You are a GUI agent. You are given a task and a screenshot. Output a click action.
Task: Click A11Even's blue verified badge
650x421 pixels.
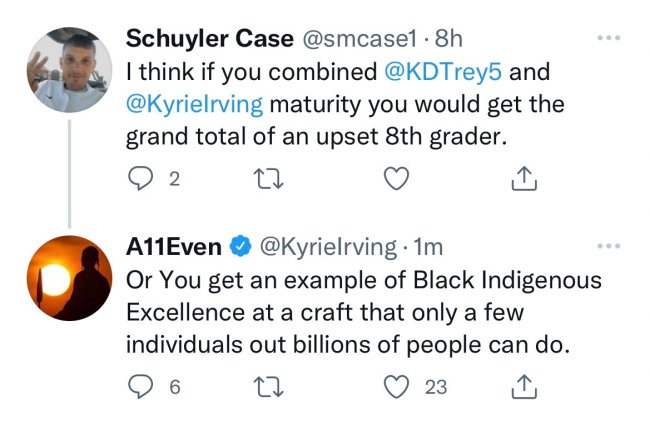point(240,247)
